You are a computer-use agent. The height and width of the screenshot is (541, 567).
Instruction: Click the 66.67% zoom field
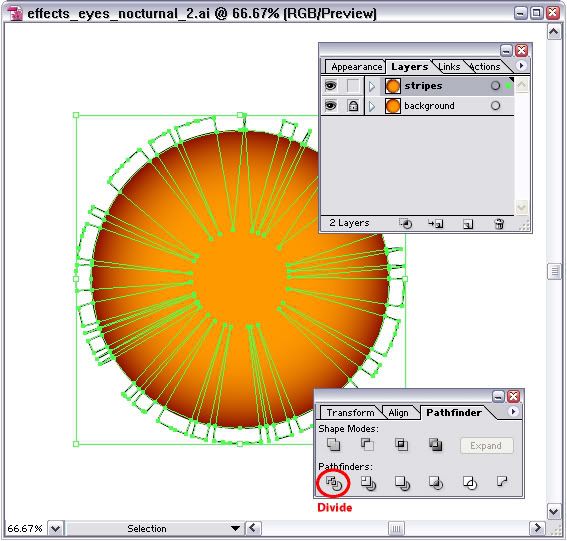pyautogui.click(x=25, y=529)
